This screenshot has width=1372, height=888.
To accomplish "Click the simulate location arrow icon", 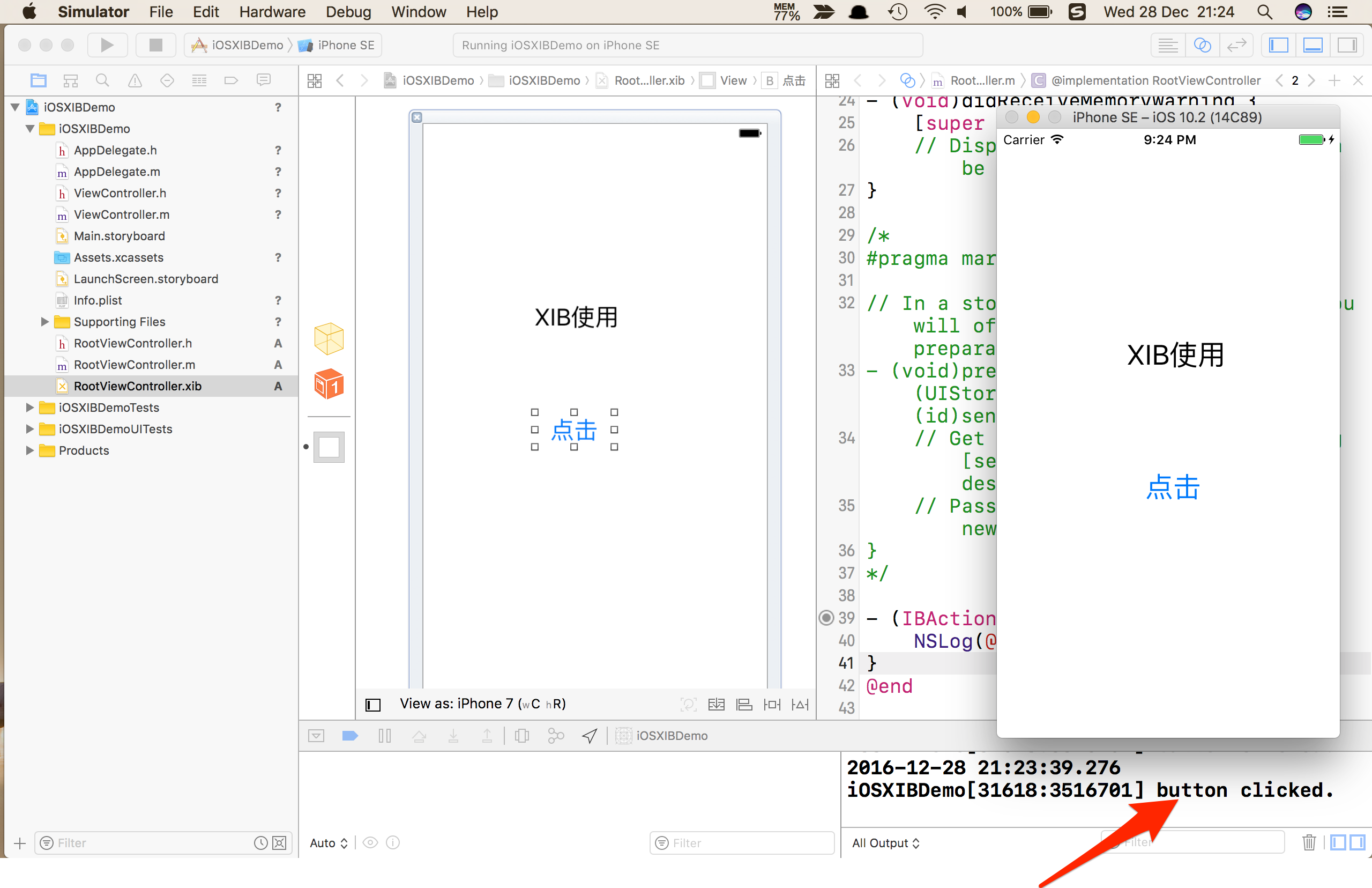I will [x=590, y=736].
